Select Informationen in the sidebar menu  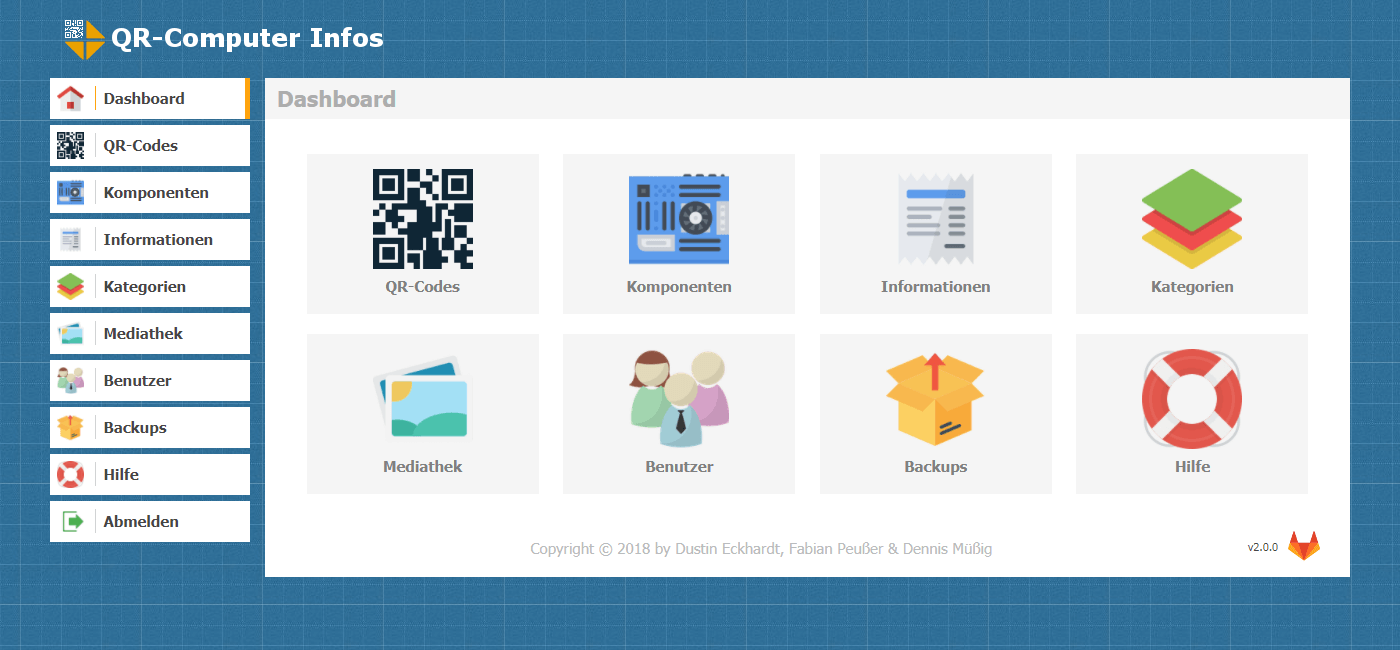click(150, 240)
